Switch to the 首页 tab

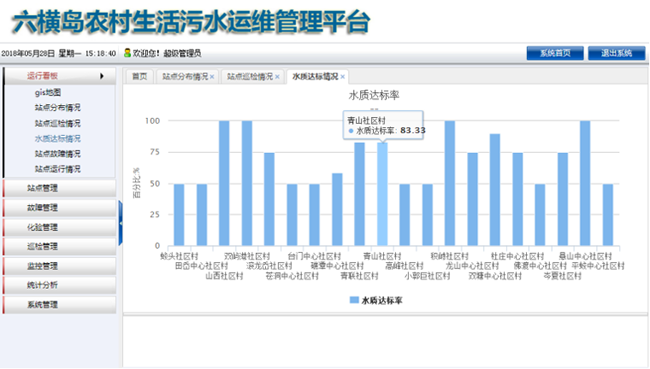(139, 77)
